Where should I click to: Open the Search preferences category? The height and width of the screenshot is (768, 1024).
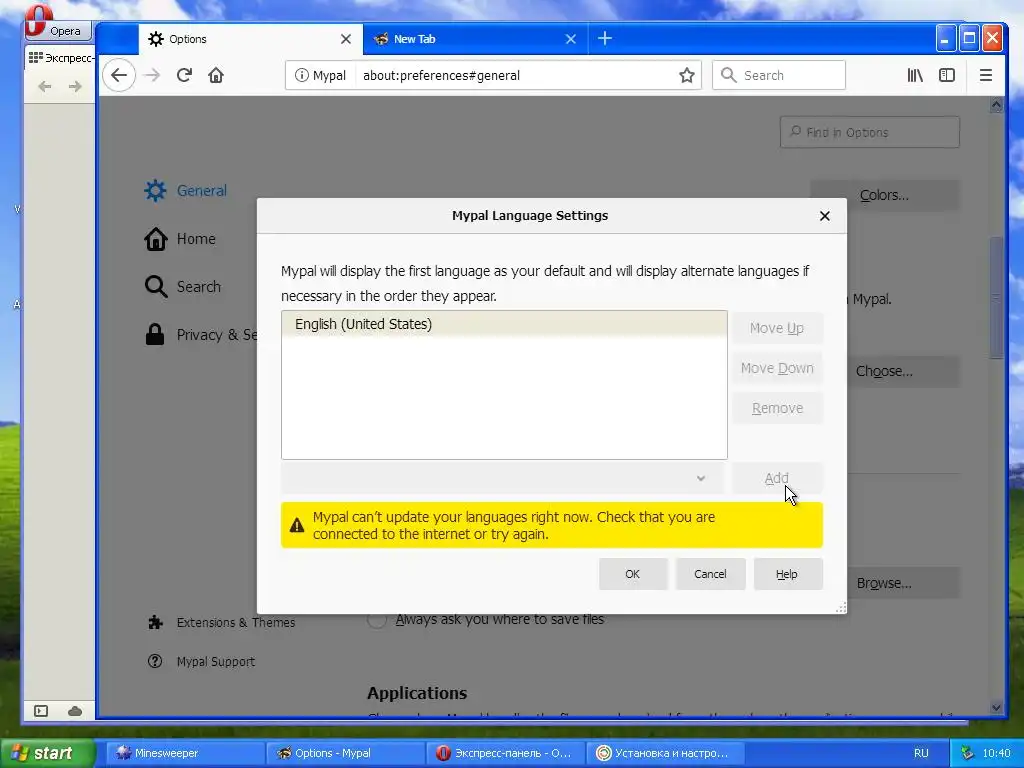[183, 287]
